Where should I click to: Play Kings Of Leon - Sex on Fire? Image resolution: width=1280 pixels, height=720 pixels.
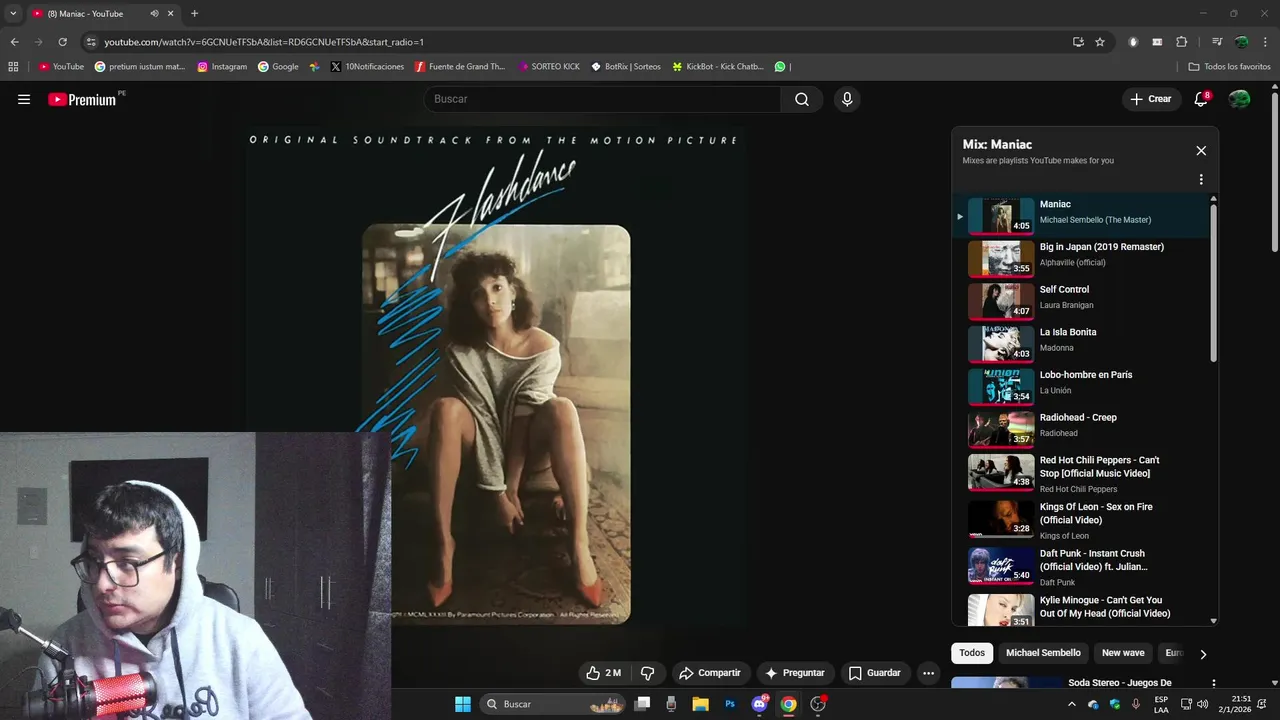coord(1081,520)
